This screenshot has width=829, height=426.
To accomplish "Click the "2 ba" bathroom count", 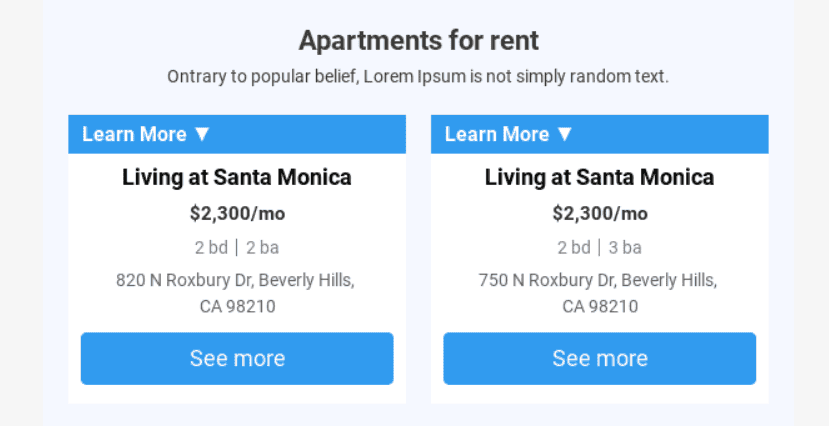I will 262,247.
